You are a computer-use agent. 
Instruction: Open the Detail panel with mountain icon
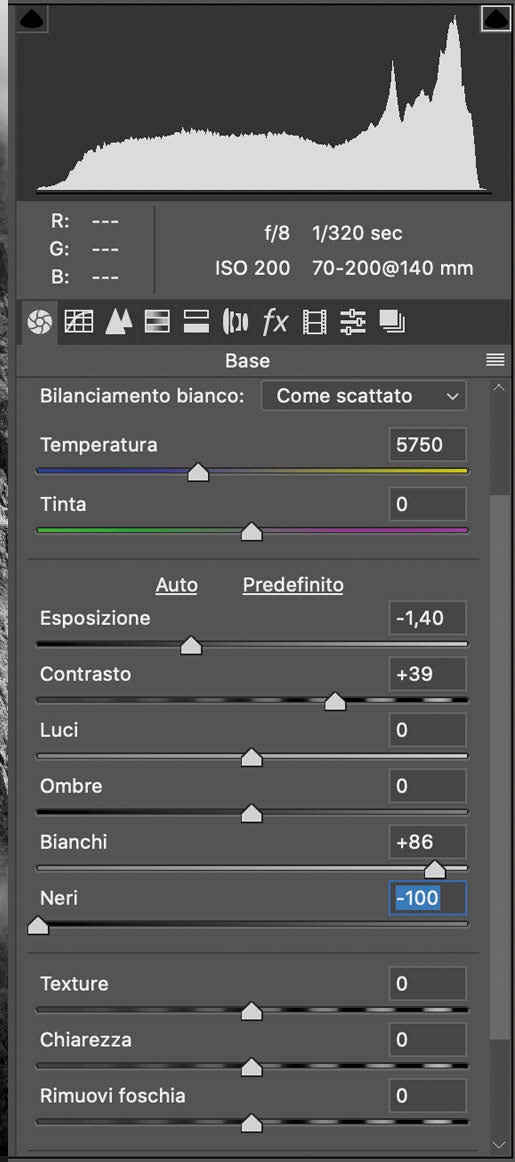click(118, 321)
